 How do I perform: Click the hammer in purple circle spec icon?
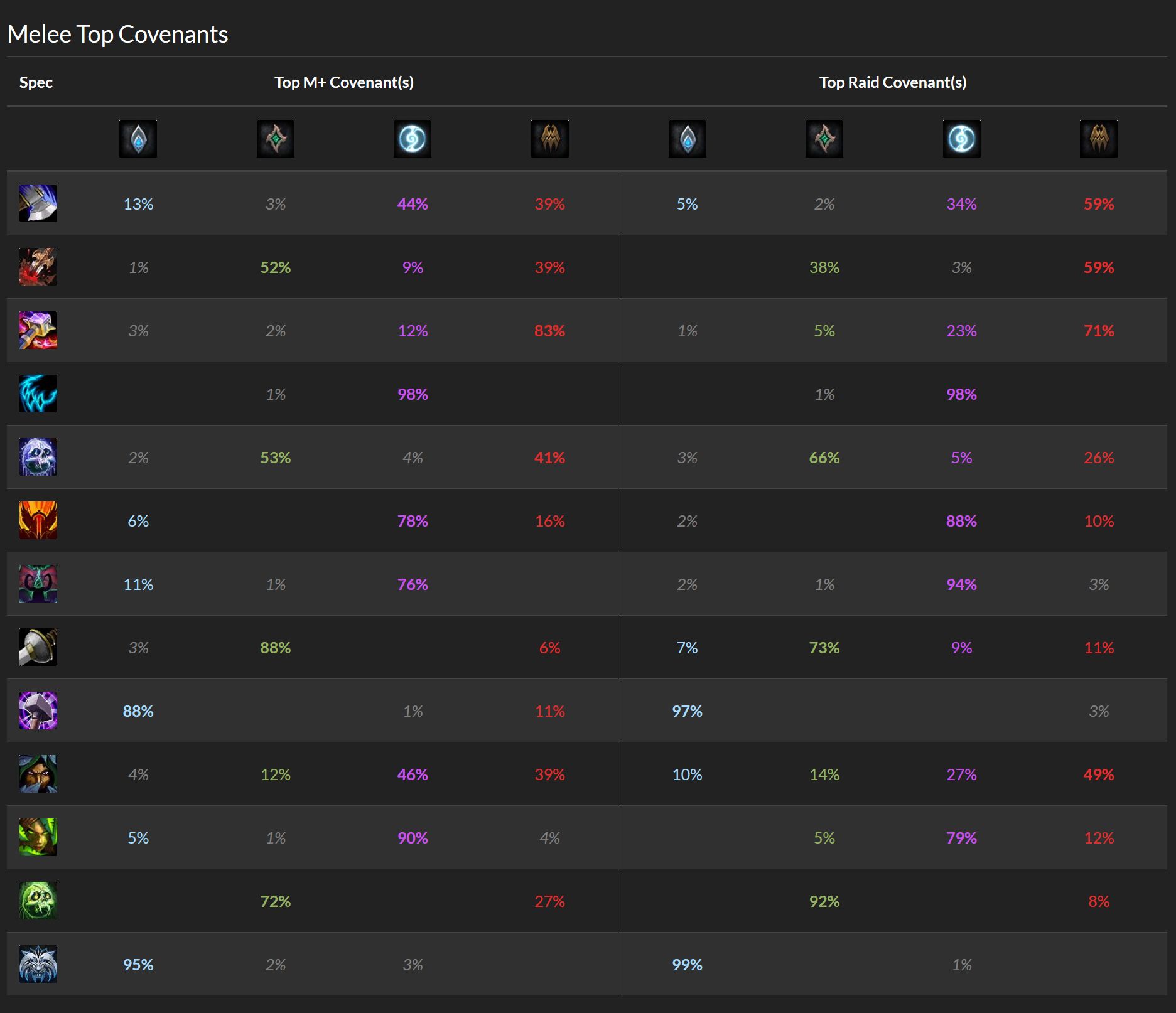point(38,710)
